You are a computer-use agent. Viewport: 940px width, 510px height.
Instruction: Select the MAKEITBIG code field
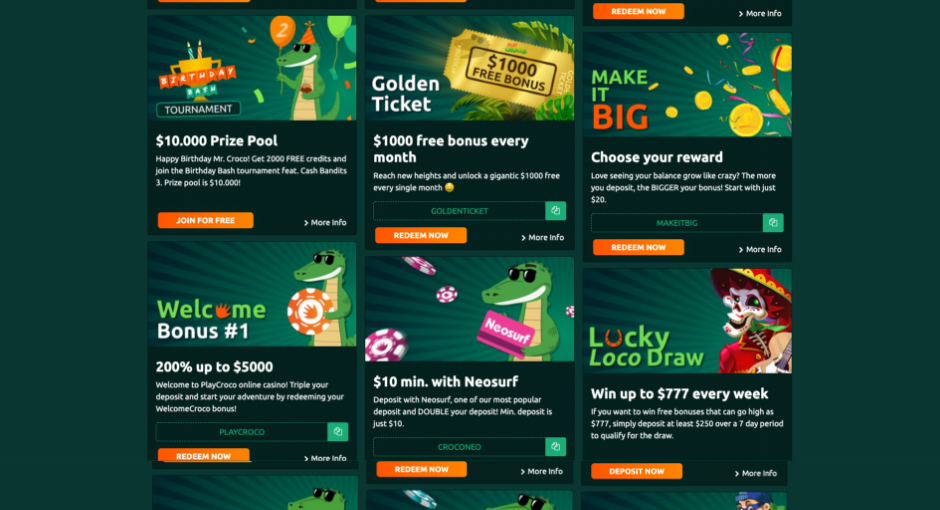677,223
